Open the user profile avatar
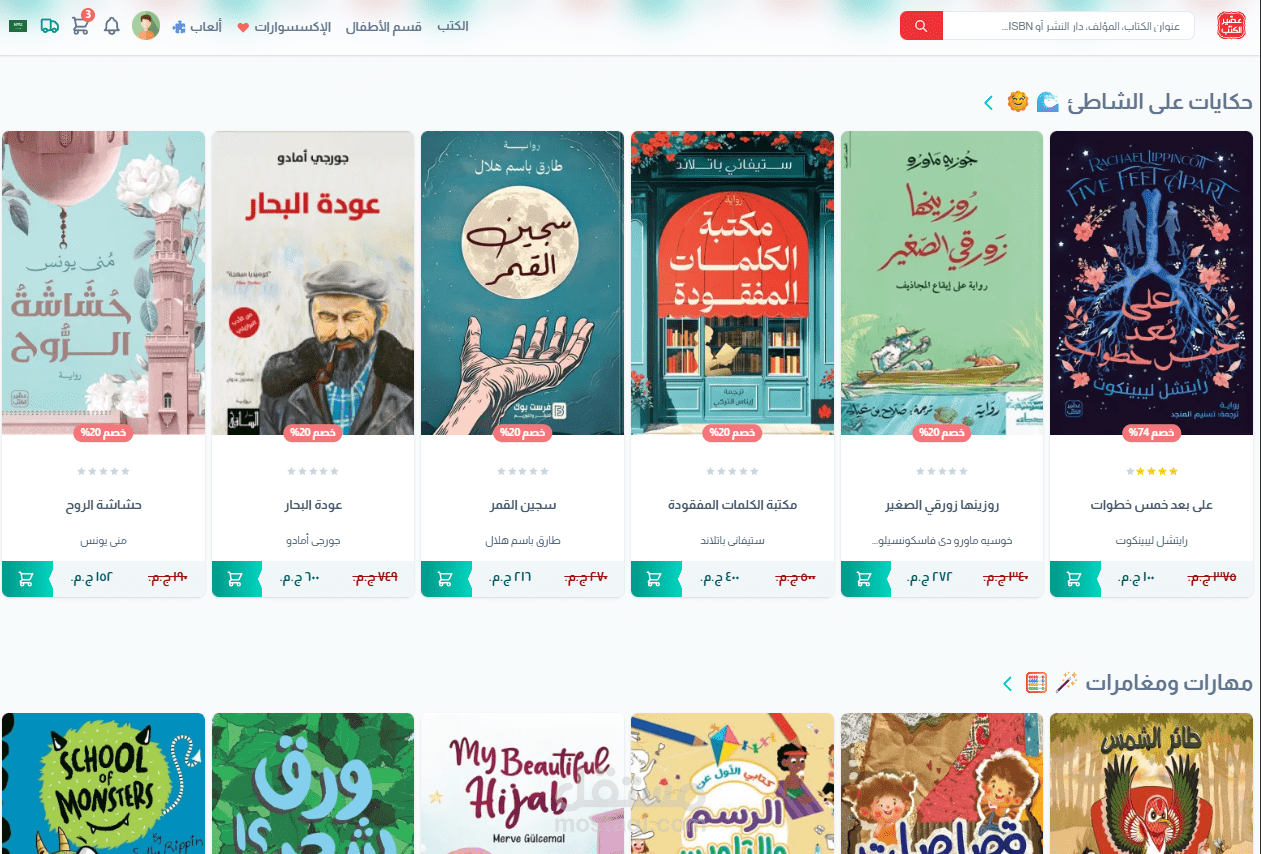The height and width of the screenshot is (854, 1261). [x=146, y=26]
